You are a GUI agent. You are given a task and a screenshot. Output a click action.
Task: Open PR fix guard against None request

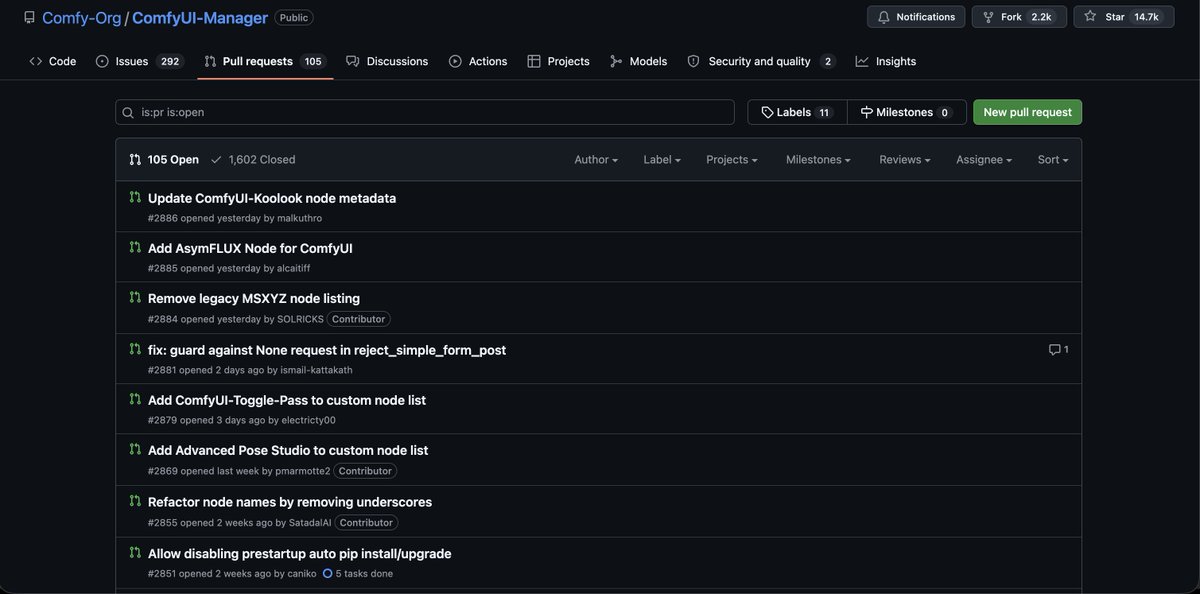(x=327, y=350)
